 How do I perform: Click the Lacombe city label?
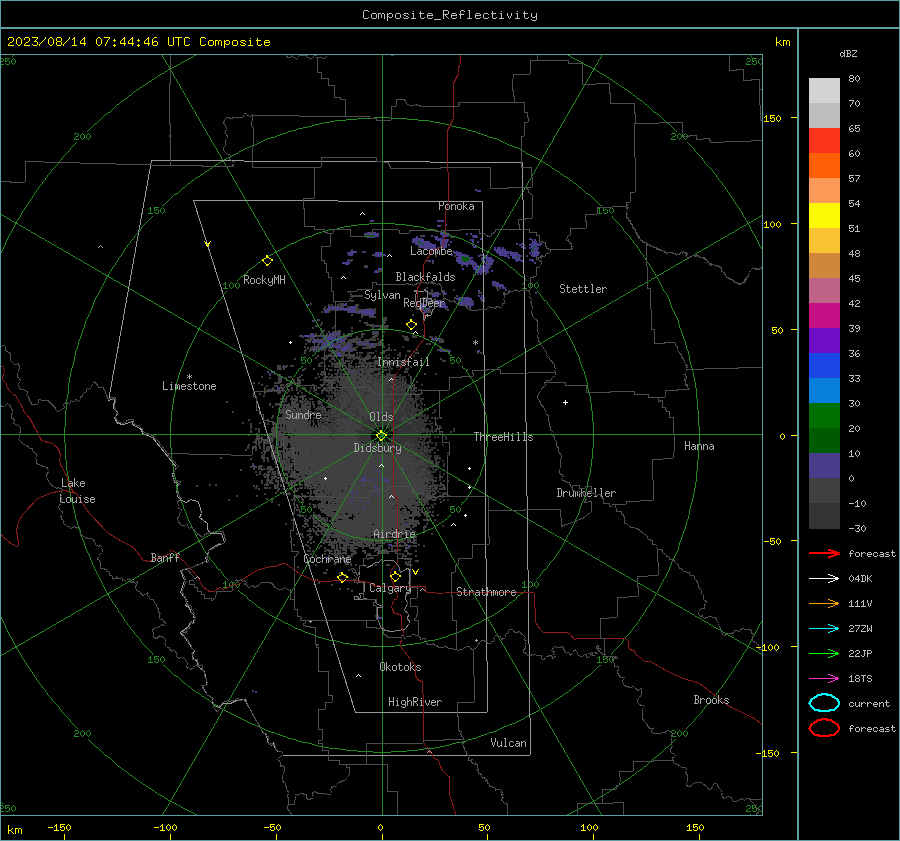coord(431,251)
